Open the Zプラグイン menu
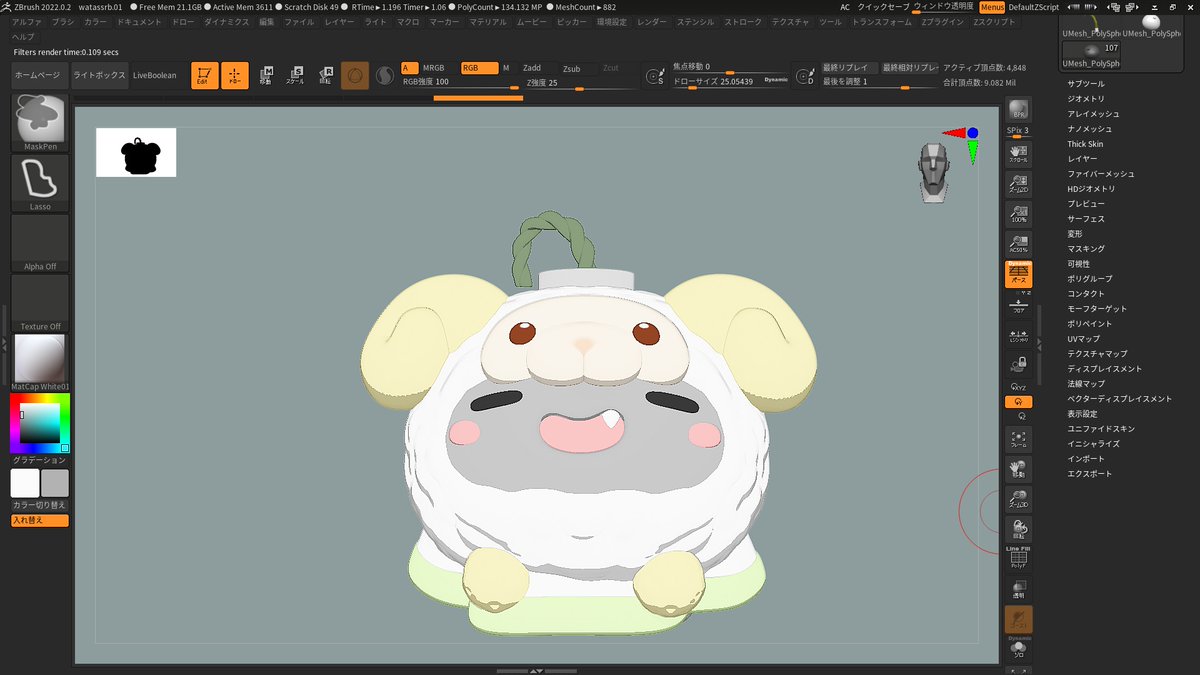This screenshot has width=1200, height=675. pos(943,21)
